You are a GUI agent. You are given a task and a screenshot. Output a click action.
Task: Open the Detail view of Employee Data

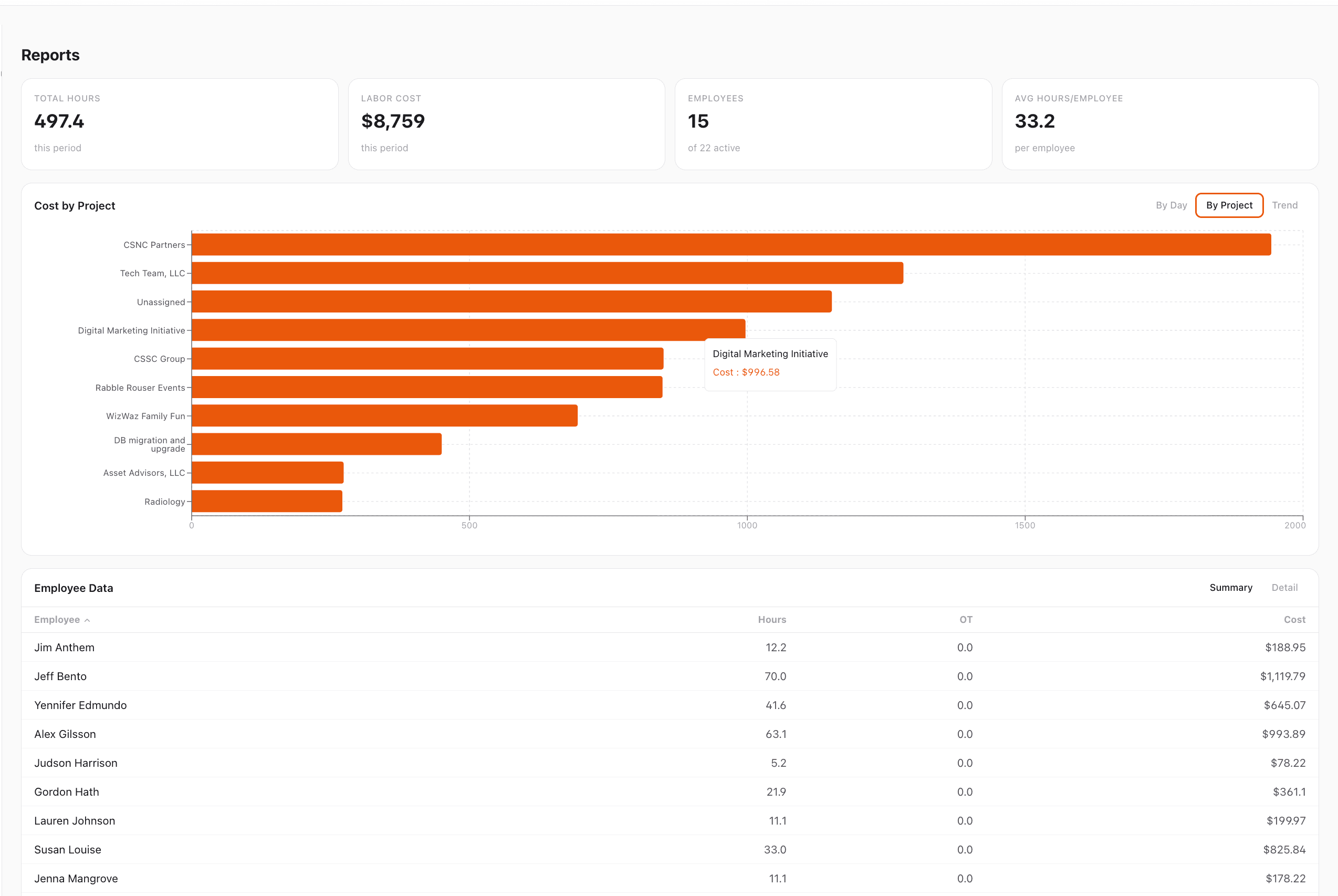pos(1284,587)
